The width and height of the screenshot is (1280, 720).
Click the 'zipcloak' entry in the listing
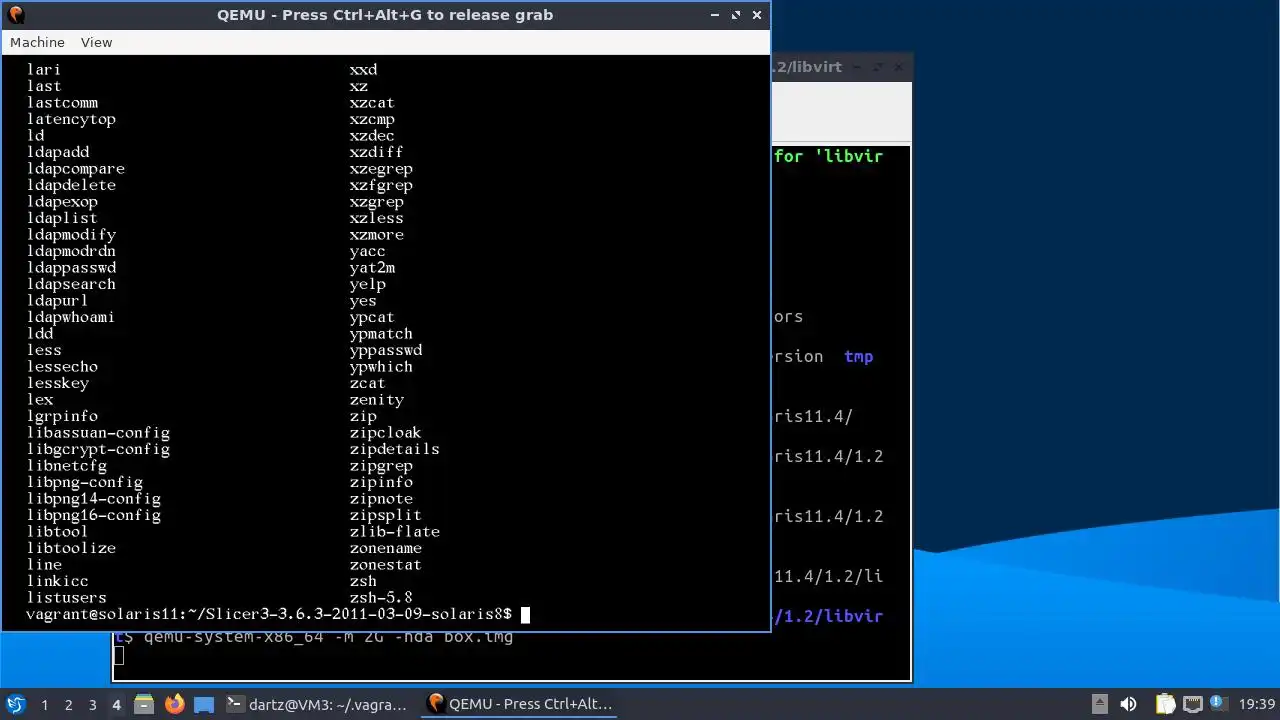tap(385, 432)
